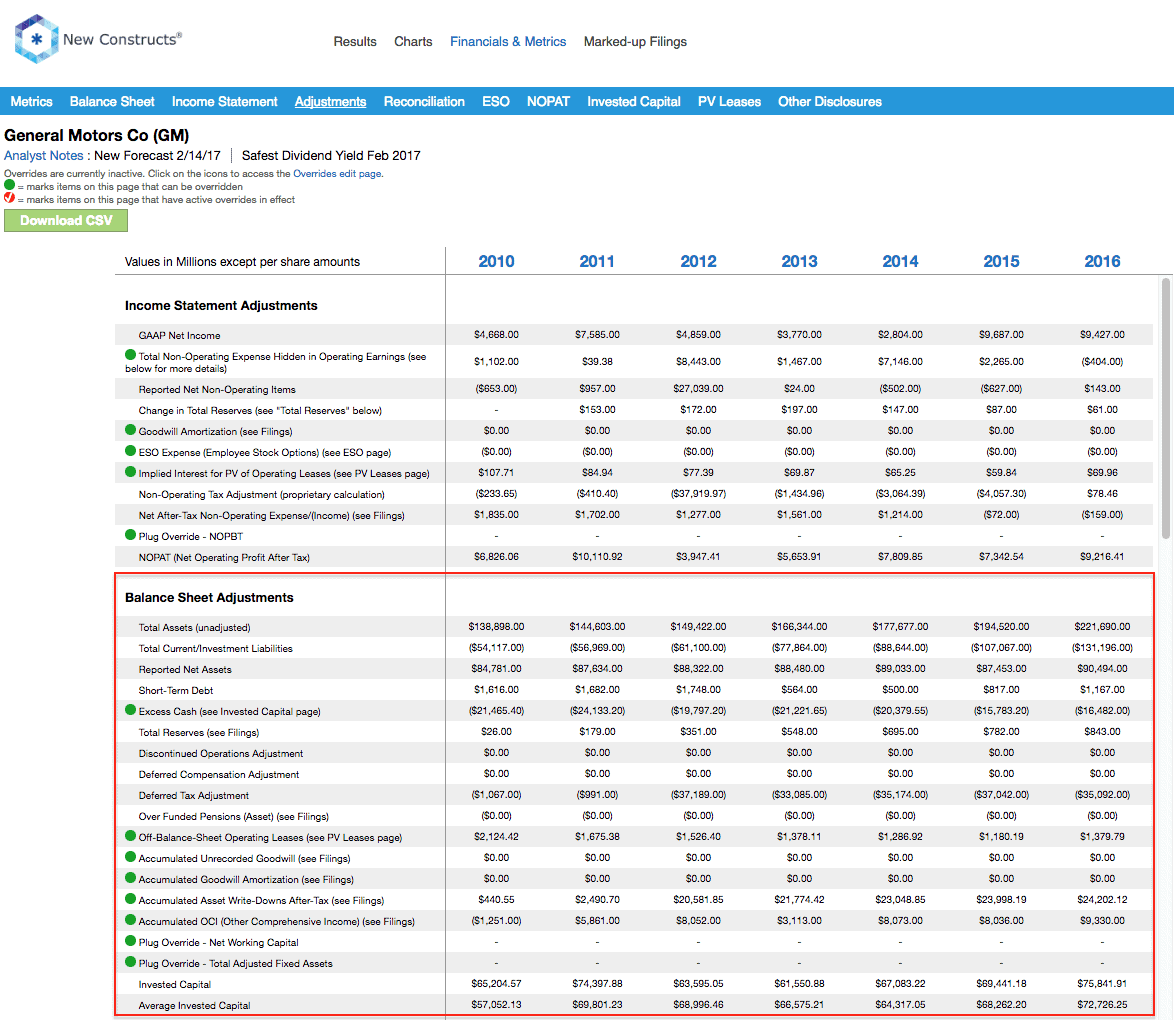
Task: Click the 2015 column header
Action: [1001, 261]
